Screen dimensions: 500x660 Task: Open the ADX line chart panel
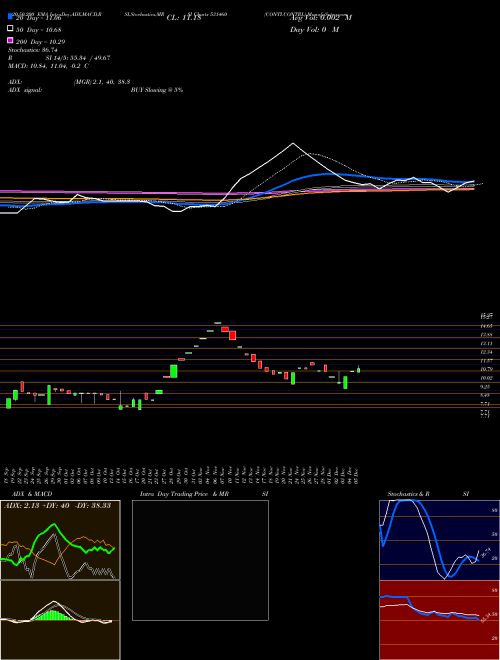[60, 540]
